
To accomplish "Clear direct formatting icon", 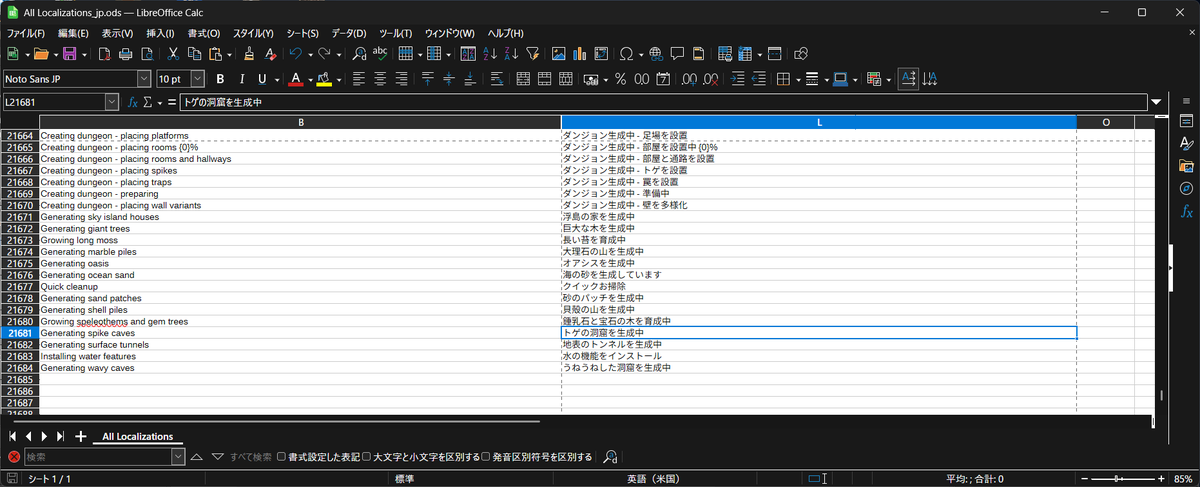I will click(271, 53).
